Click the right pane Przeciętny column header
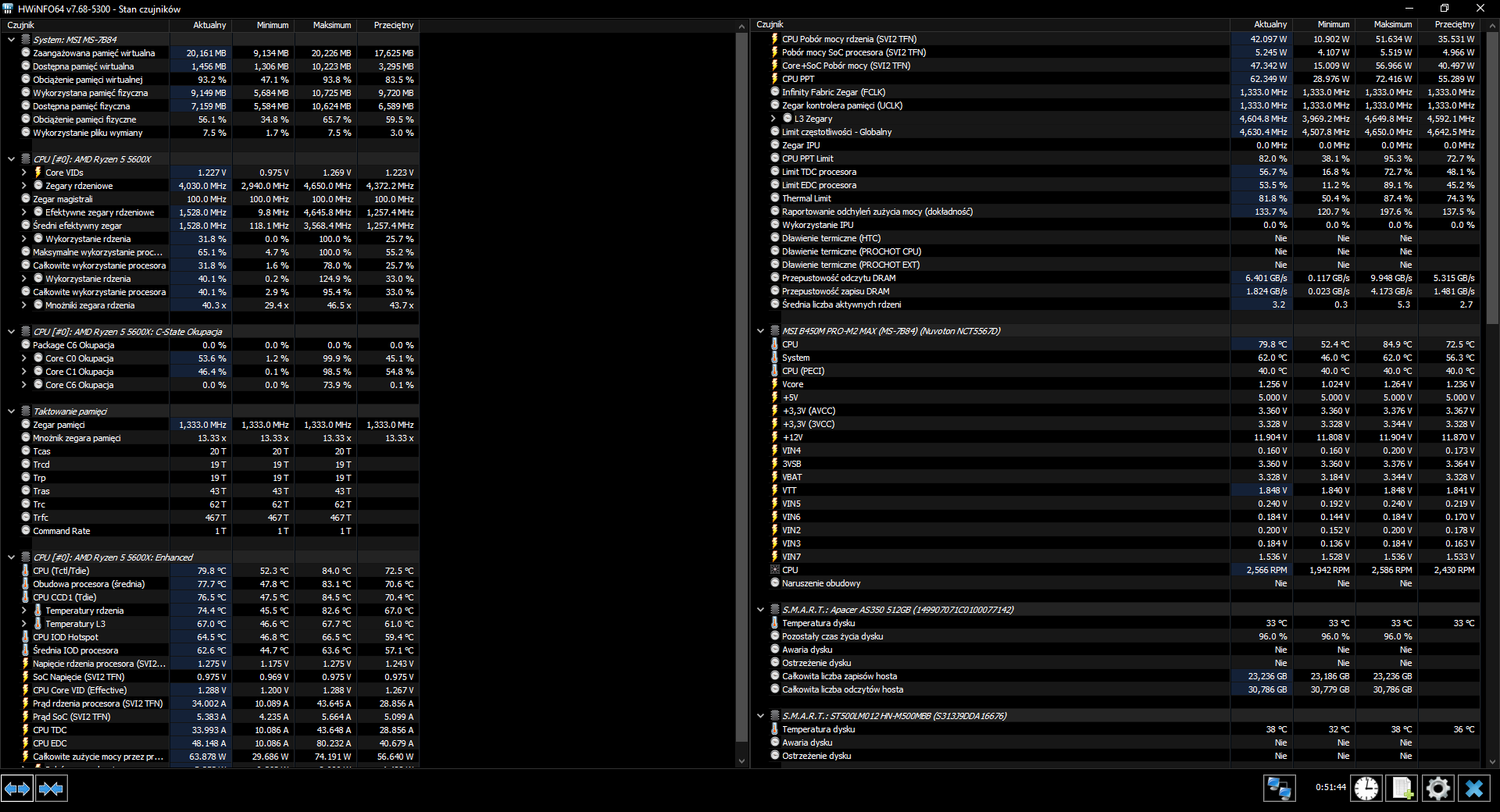The width and height of the screenshot is (1500, 812). pos(1448,25)
